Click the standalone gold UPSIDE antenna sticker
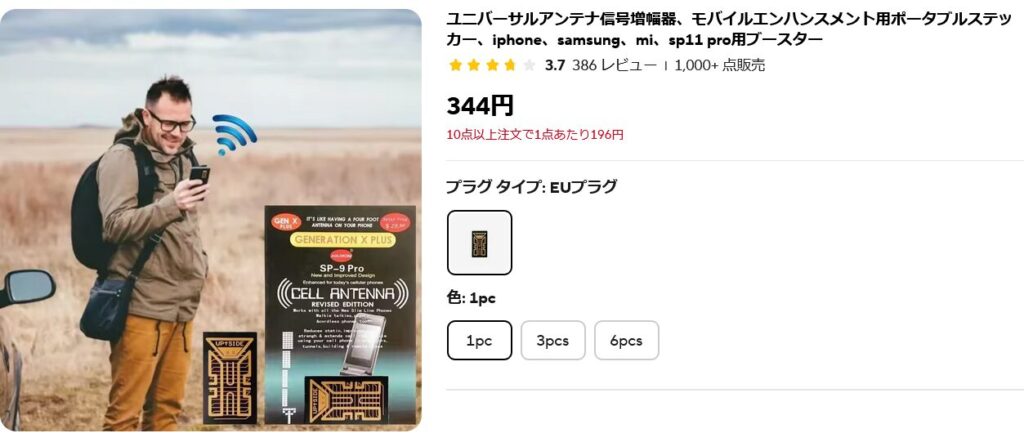Image resolution: width=1024 pixels, height=442 pixels. (x=229, y=379)
